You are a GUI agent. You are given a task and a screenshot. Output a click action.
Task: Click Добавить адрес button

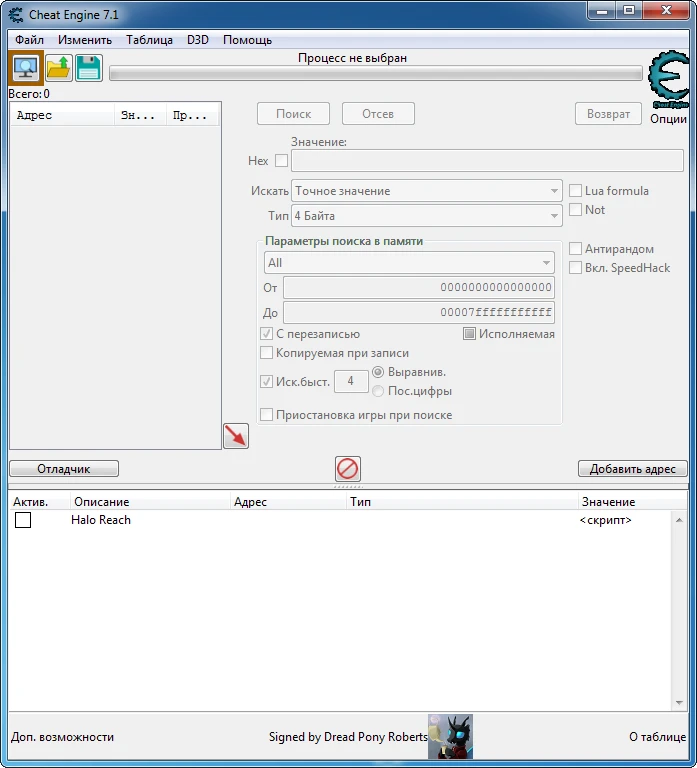point(633,469)
